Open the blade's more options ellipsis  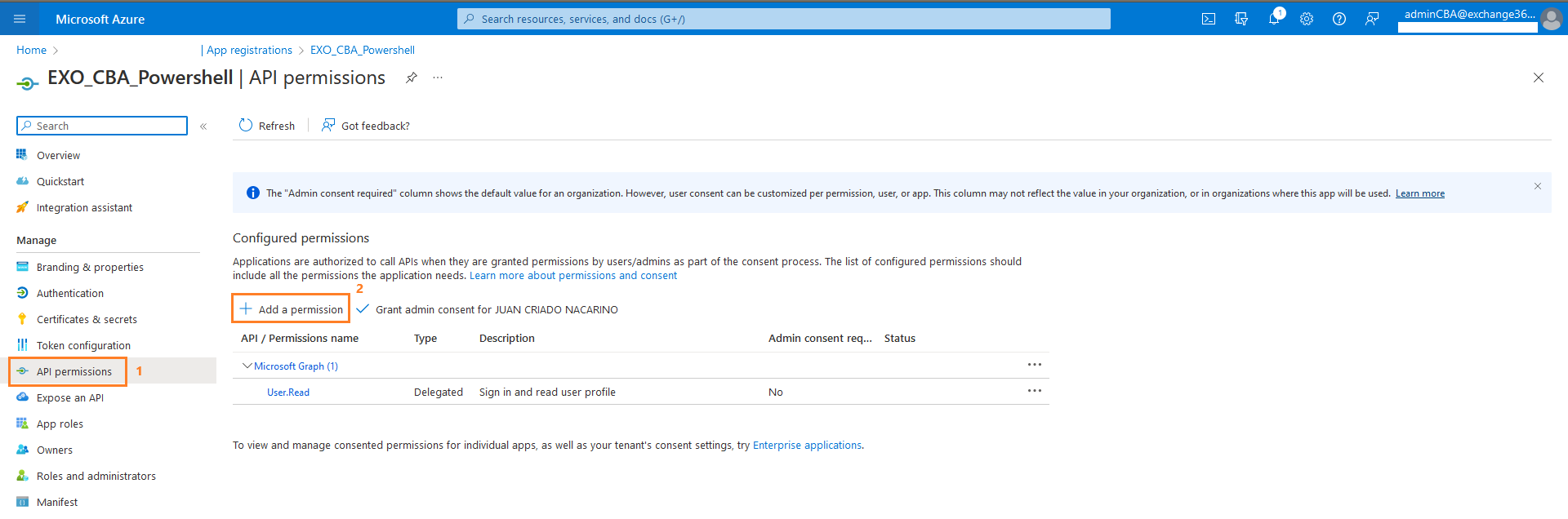point(438,78)
